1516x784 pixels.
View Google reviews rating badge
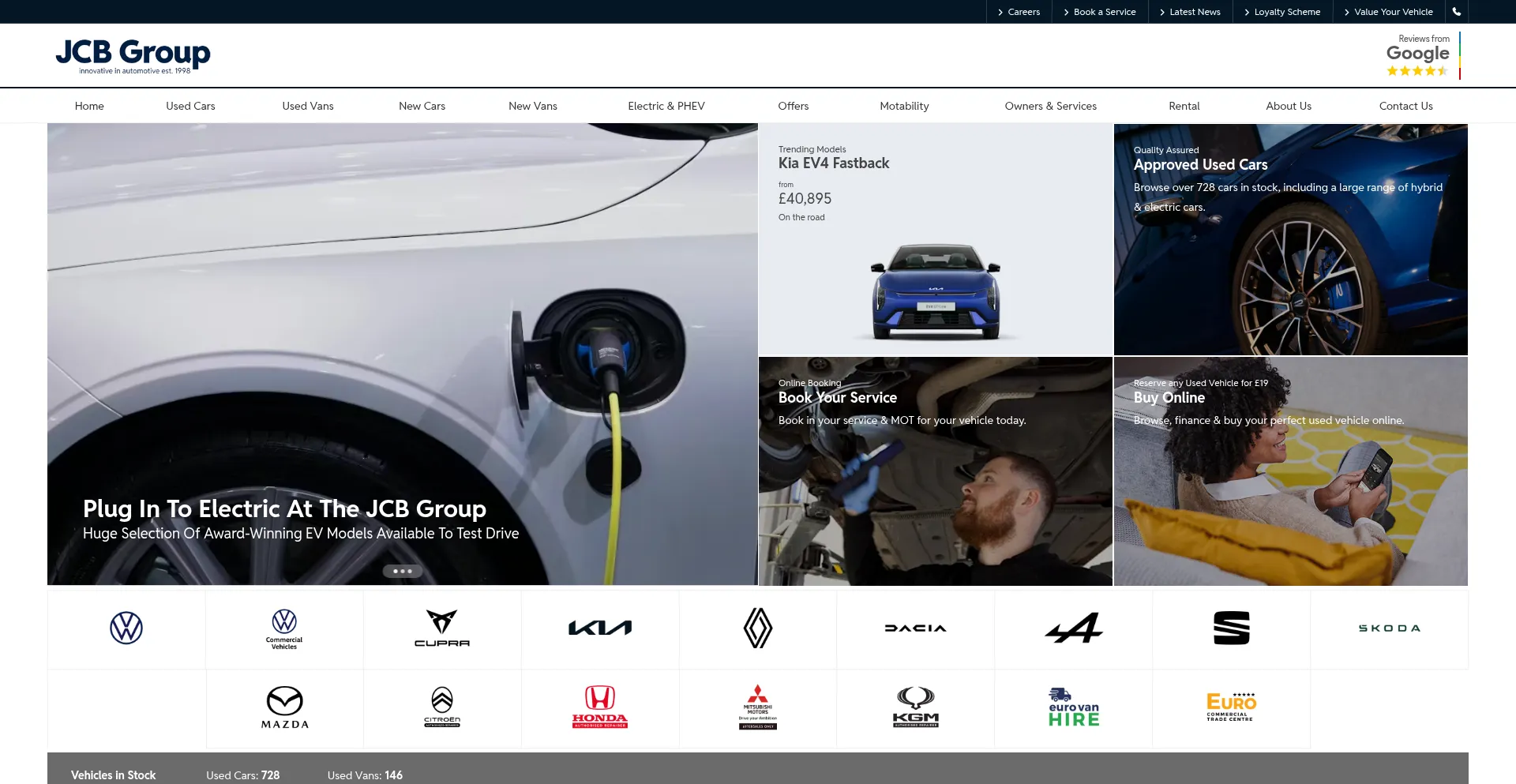pos(1420,56)
